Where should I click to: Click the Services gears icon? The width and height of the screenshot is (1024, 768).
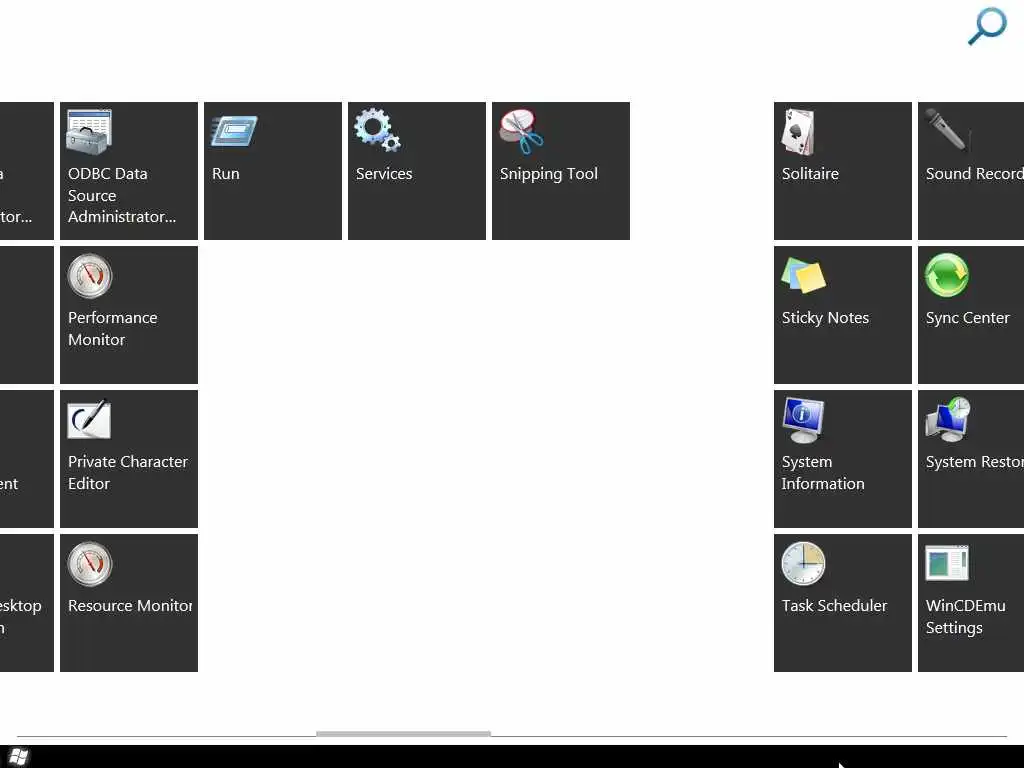point(377,130)
